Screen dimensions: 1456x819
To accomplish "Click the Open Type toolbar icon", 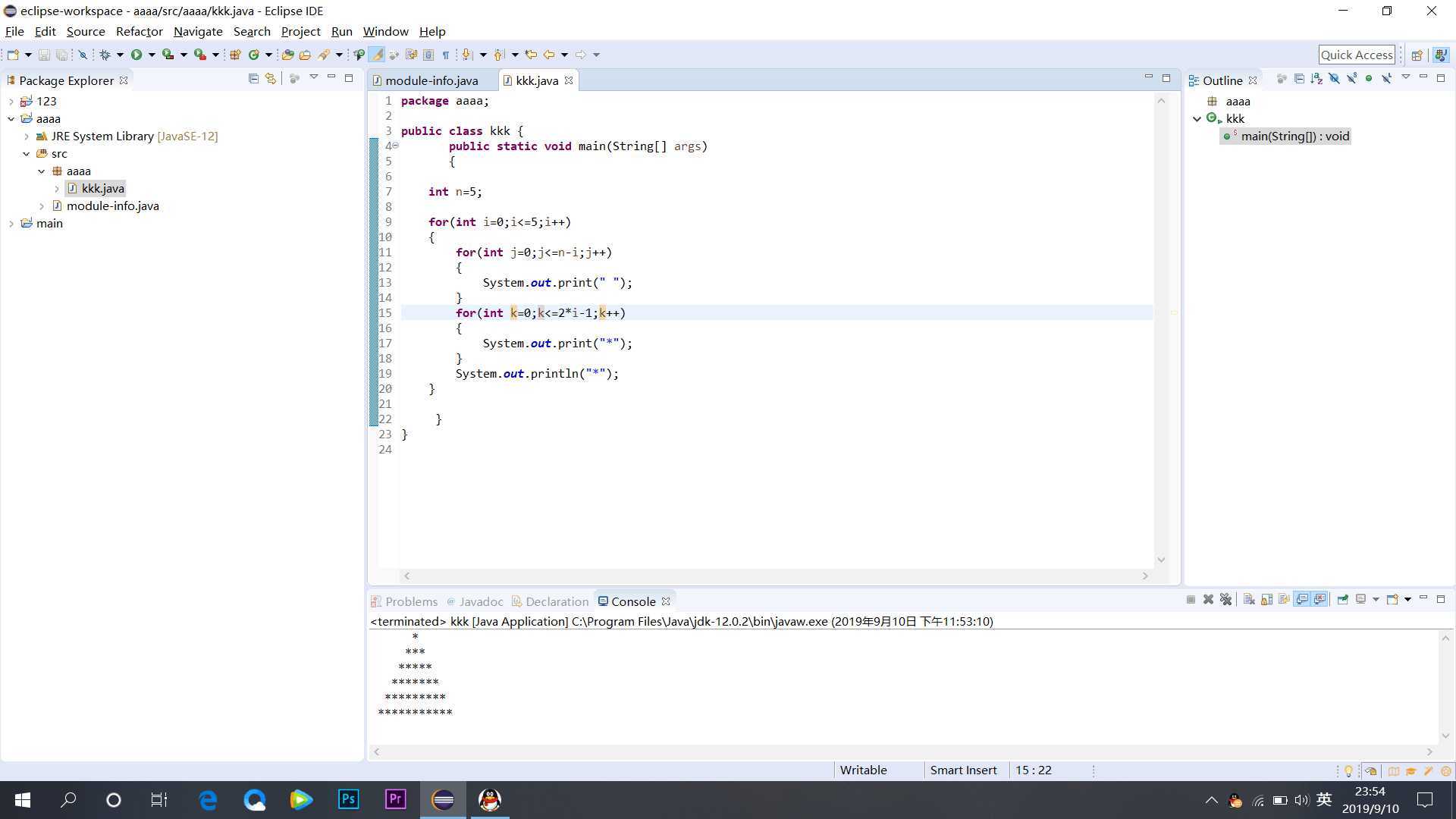I will (287, 55).
